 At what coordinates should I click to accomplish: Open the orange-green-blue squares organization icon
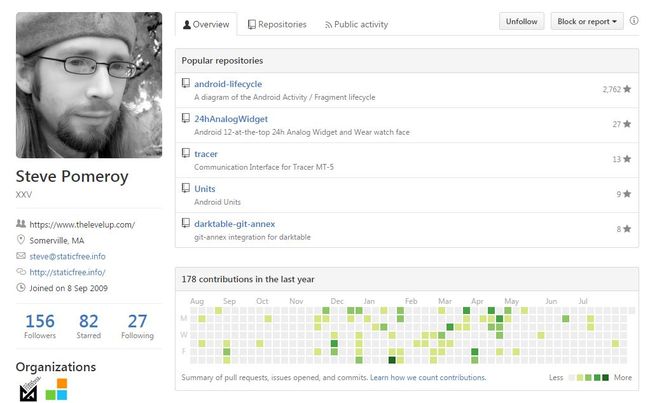56,389
